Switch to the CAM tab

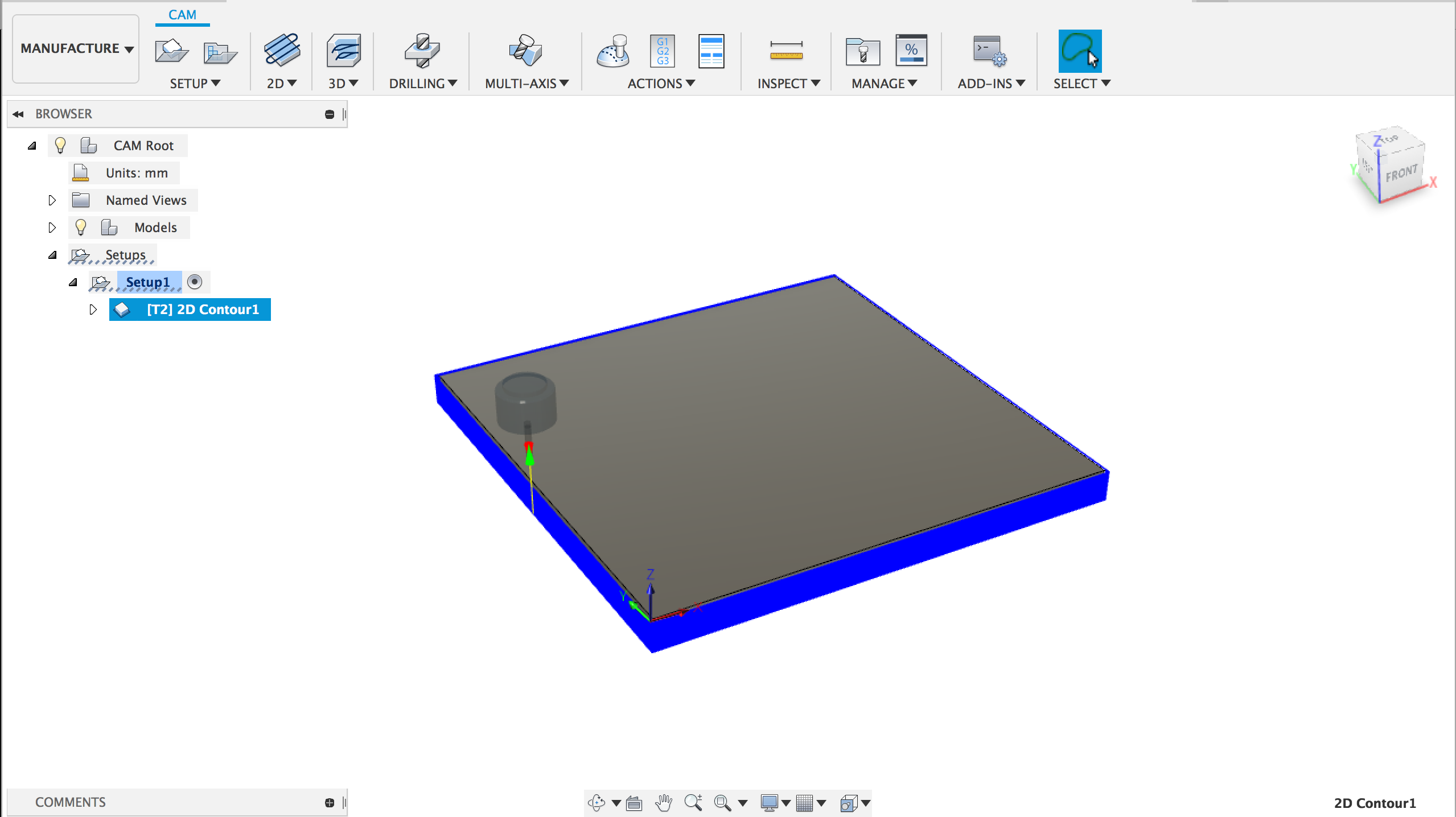(x=182, y=15)
